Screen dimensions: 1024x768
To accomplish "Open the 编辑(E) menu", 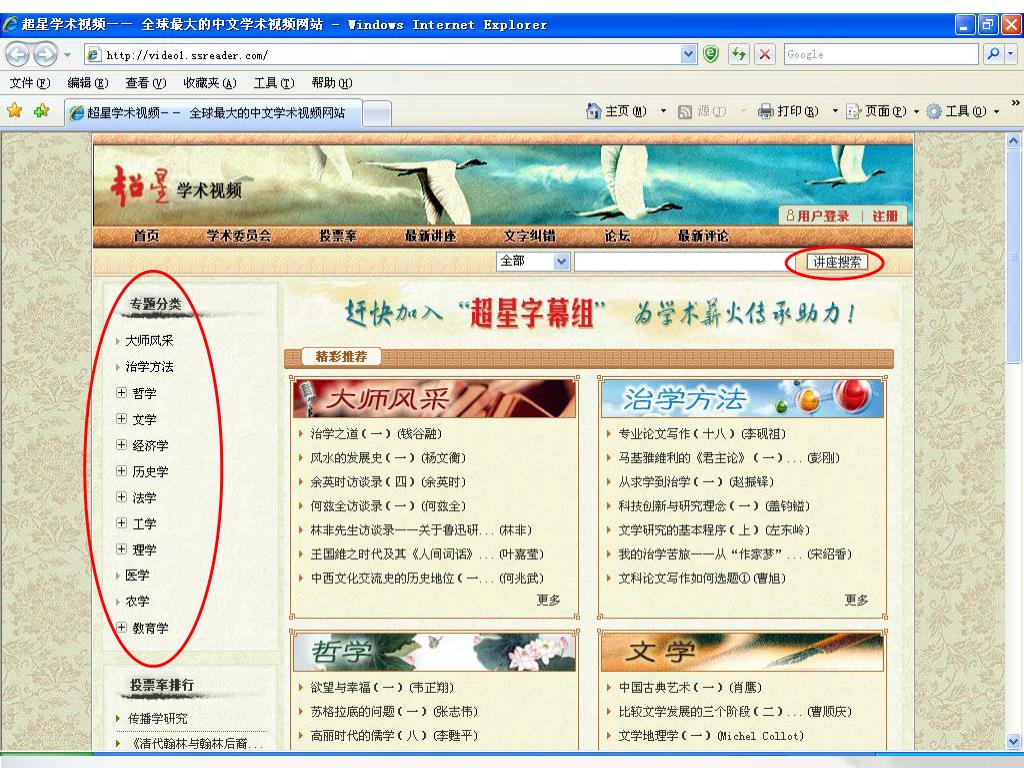I will point(88,83).
